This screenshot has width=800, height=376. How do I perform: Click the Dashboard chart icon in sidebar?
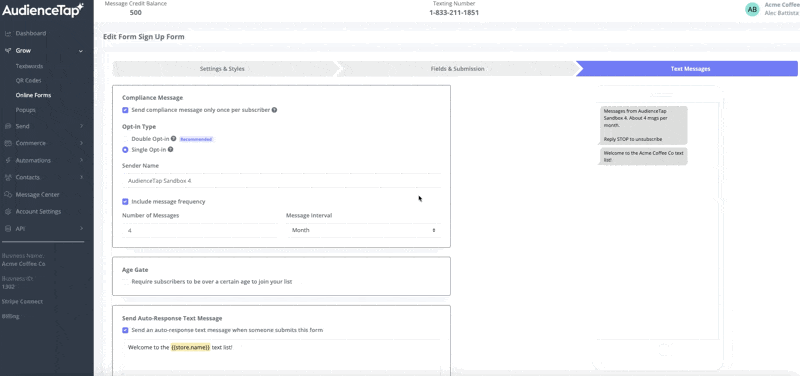click(8, 34)
